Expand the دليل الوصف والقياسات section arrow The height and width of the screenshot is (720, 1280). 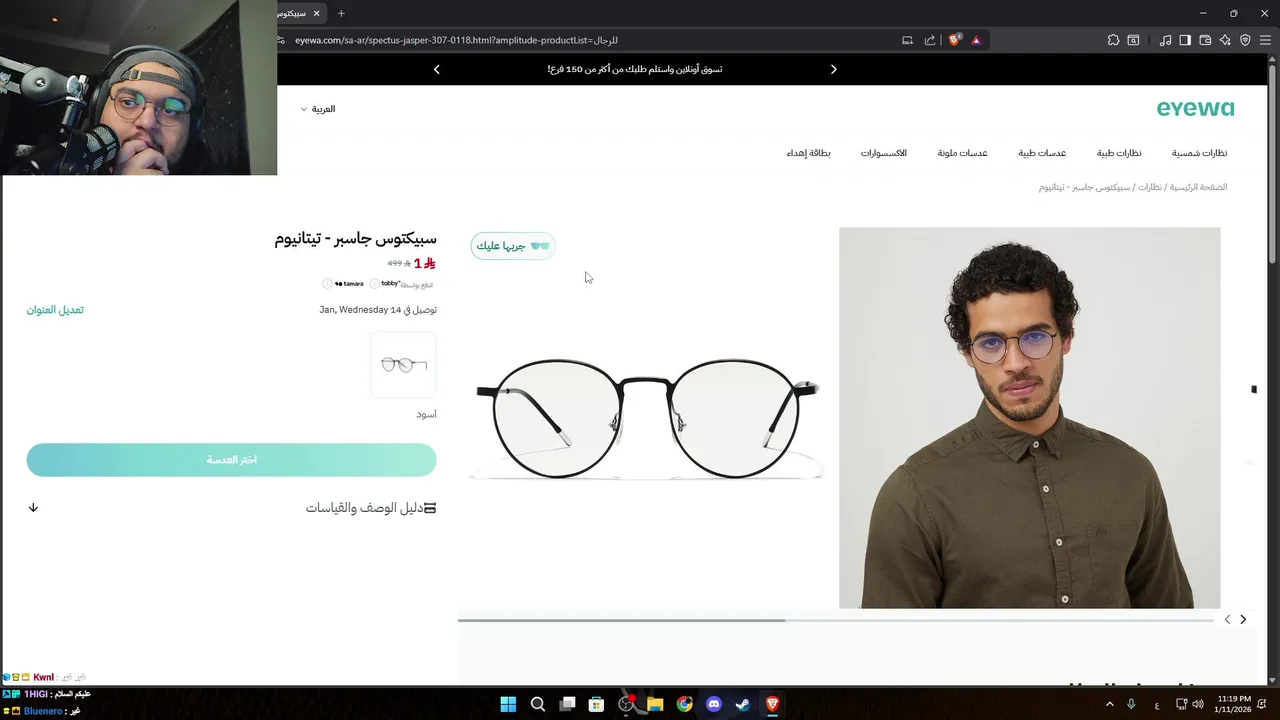pos(33,508)
